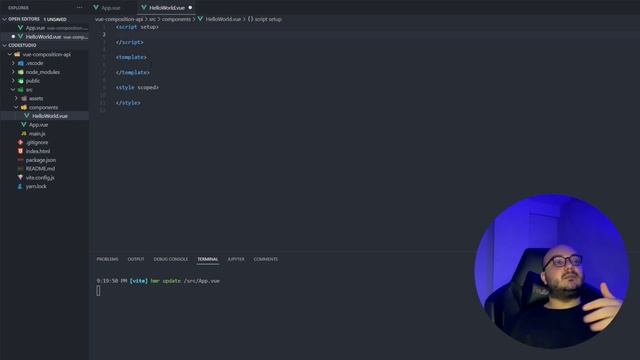The height and width of the screenshot is (360, 640).
Task: Click Vue icon beside HelloWorld.vue tree row
Action: coord(27,116)
